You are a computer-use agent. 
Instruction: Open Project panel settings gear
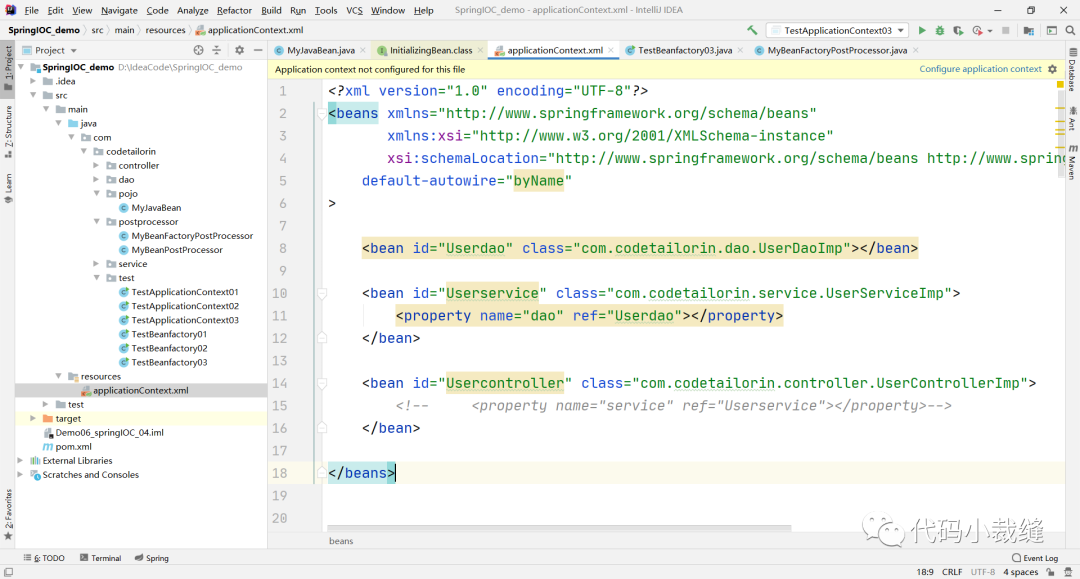239,50
